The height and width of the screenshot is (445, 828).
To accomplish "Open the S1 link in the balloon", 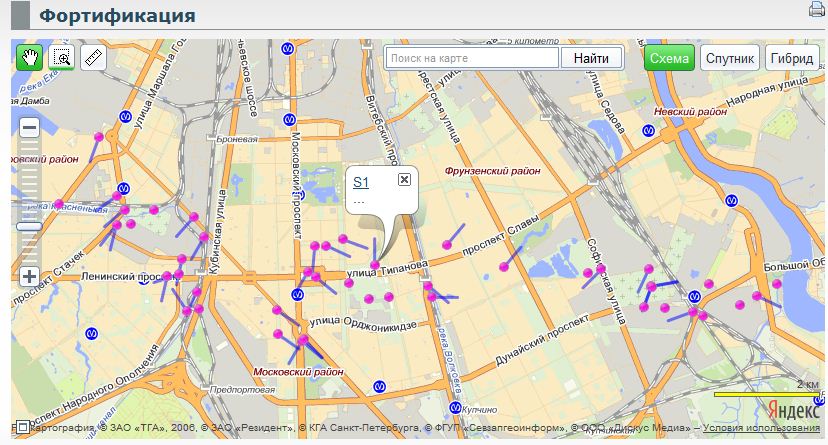I will point(361,181).
